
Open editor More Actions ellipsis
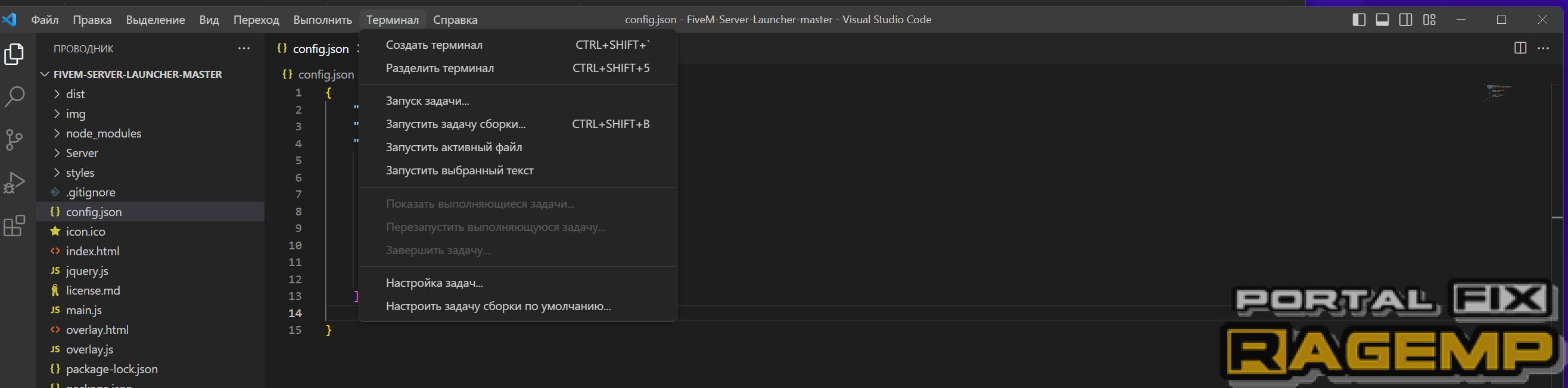(1543, 48)
